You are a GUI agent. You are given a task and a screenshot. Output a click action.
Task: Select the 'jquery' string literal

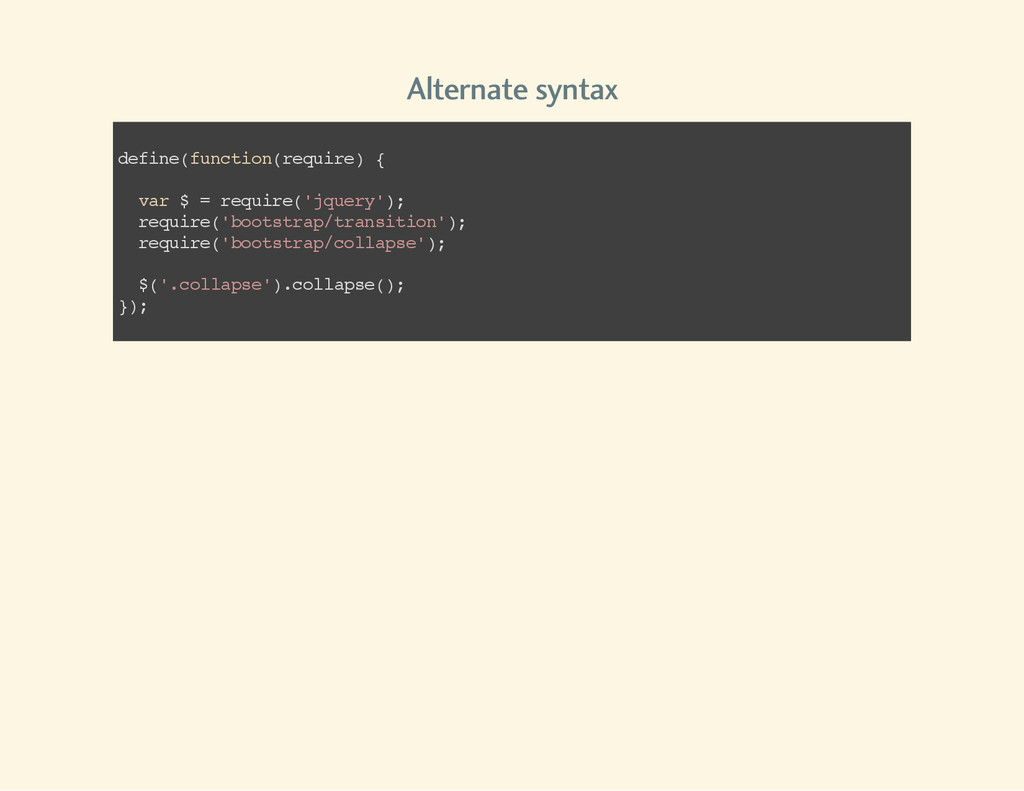click(344, 201)
